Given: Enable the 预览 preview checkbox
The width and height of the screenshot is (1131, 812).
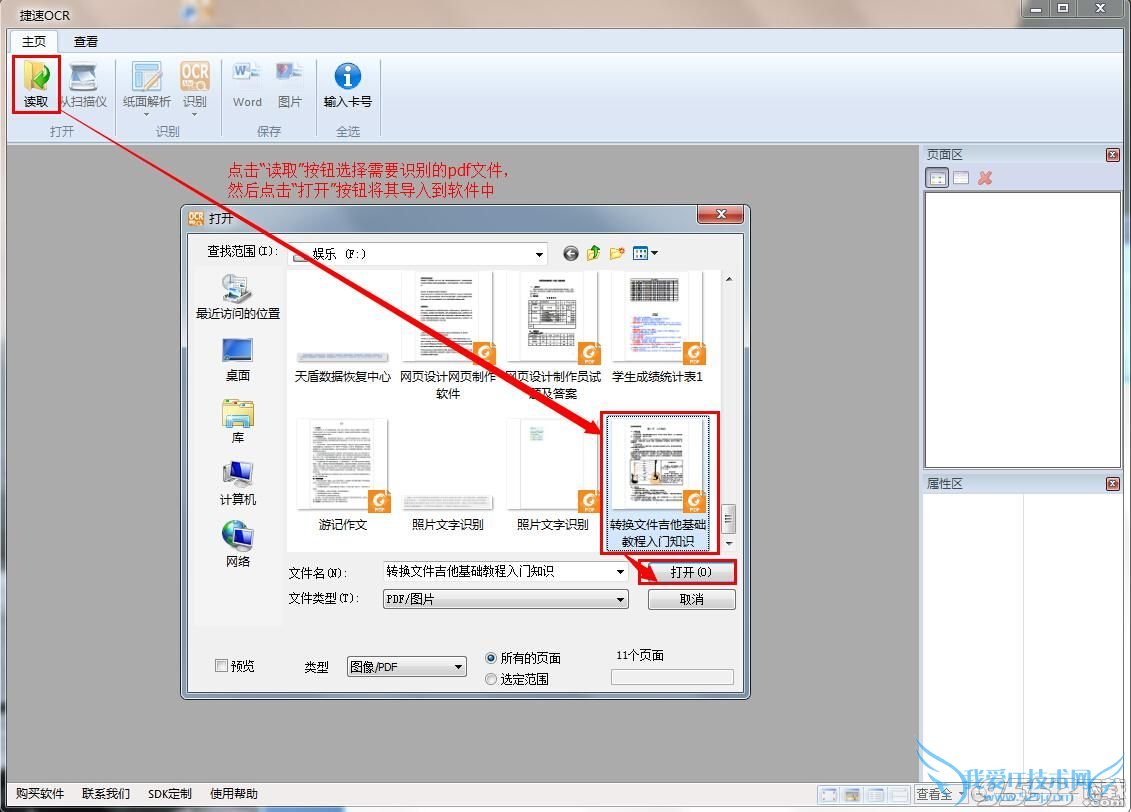Looking at the screenshot, I should (x=221, y=666).
